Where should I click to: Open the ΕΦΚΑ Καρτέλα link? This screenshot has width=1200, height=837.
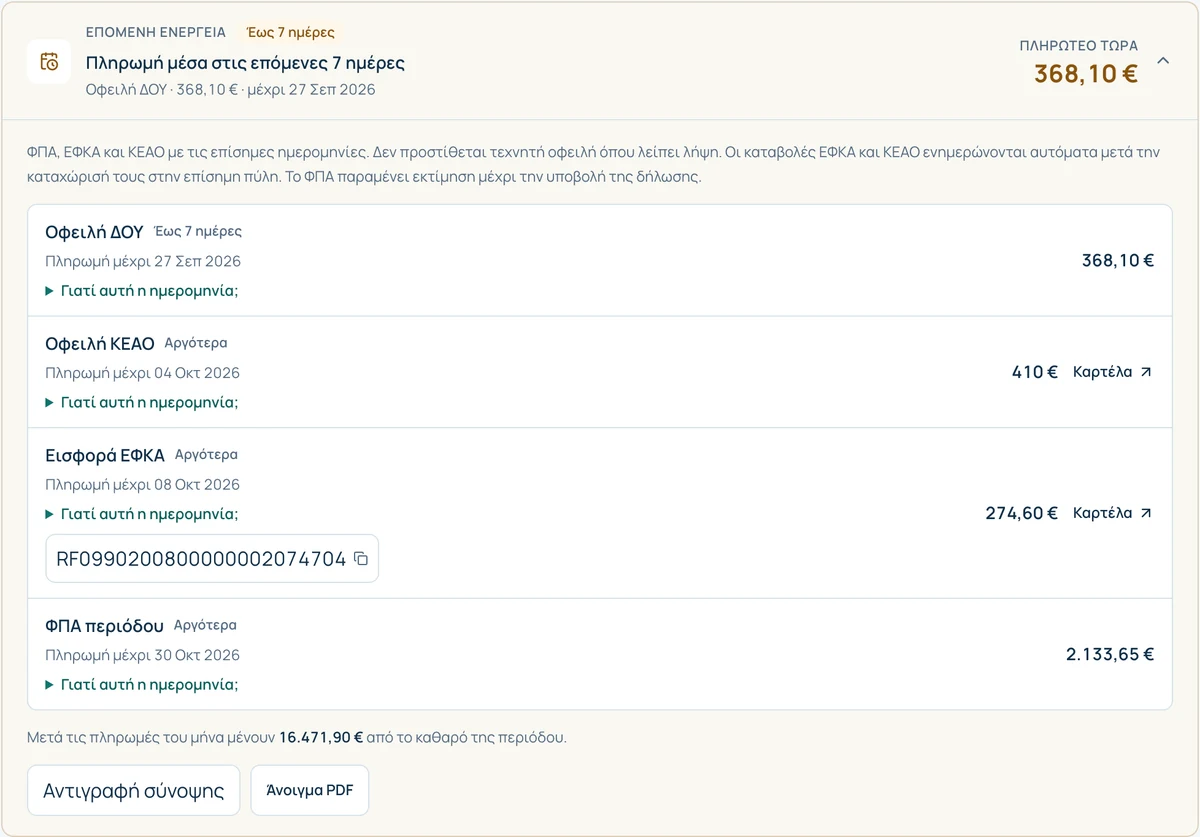point(1112,513)
